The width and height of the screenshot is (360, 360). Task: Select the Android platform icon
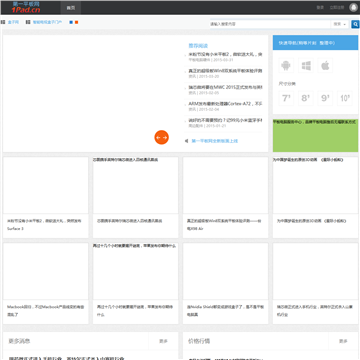286,65
